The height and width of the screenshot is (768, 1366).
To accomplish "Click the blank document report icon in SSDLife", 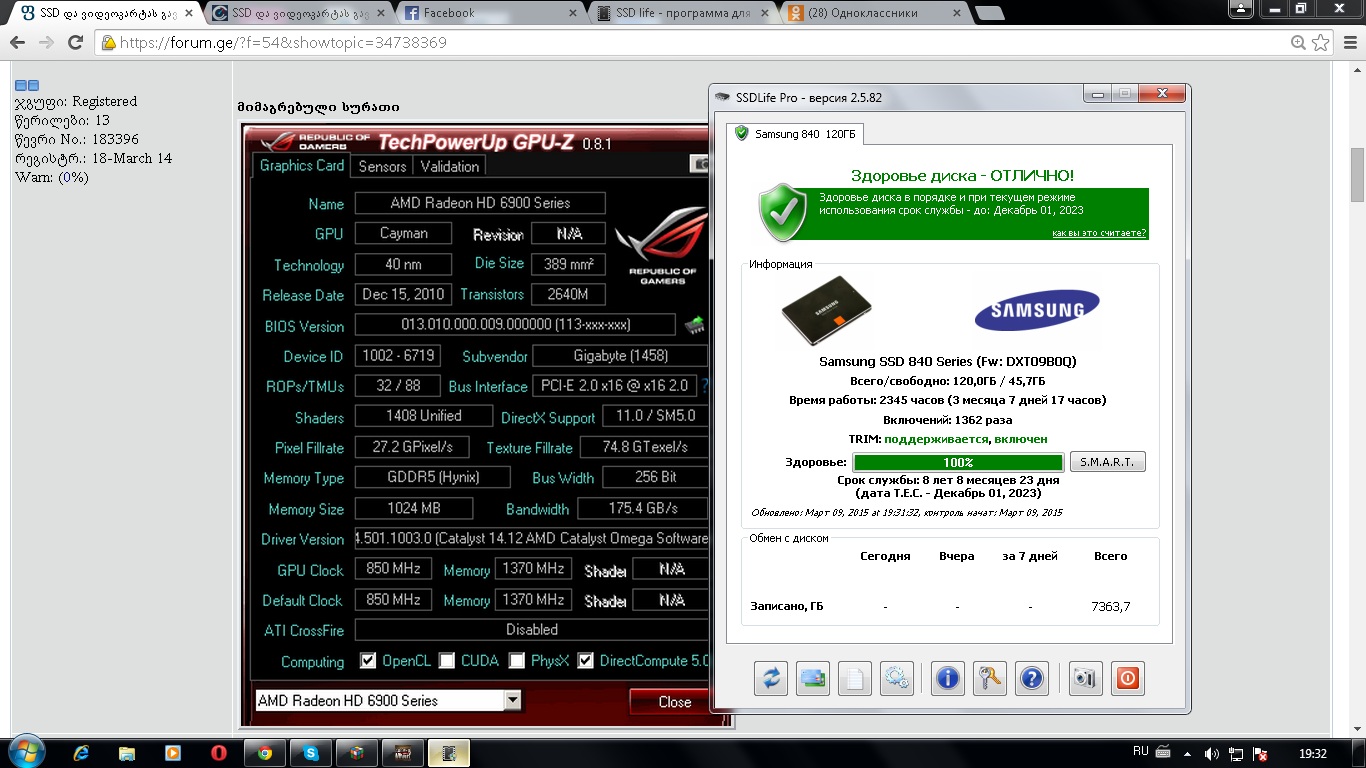I will coord(855,679).
